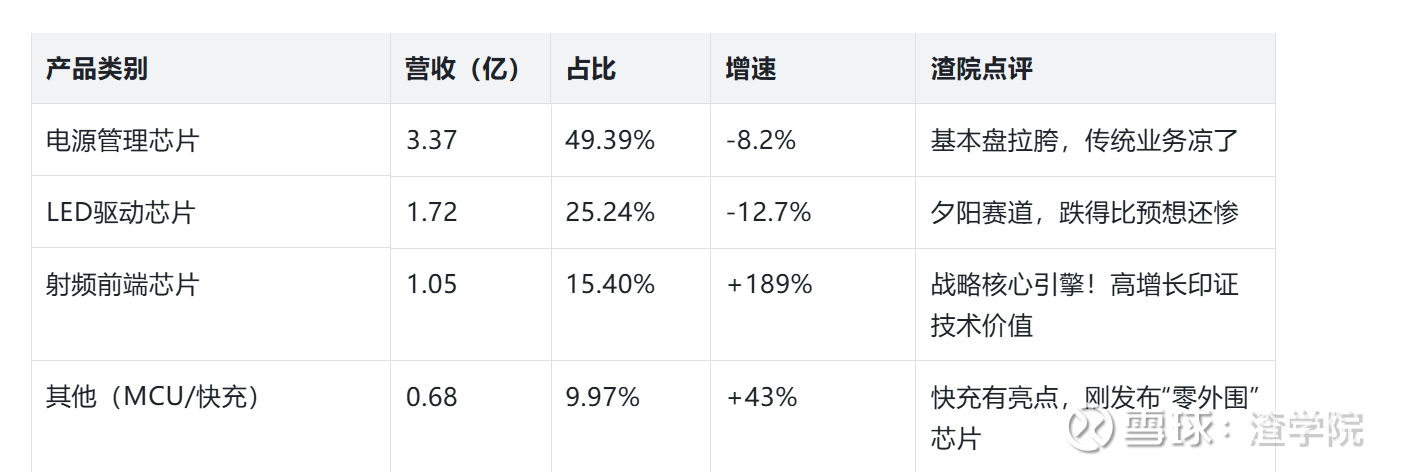Click the 射频前端芯片 row label

(x=122, y=284)
